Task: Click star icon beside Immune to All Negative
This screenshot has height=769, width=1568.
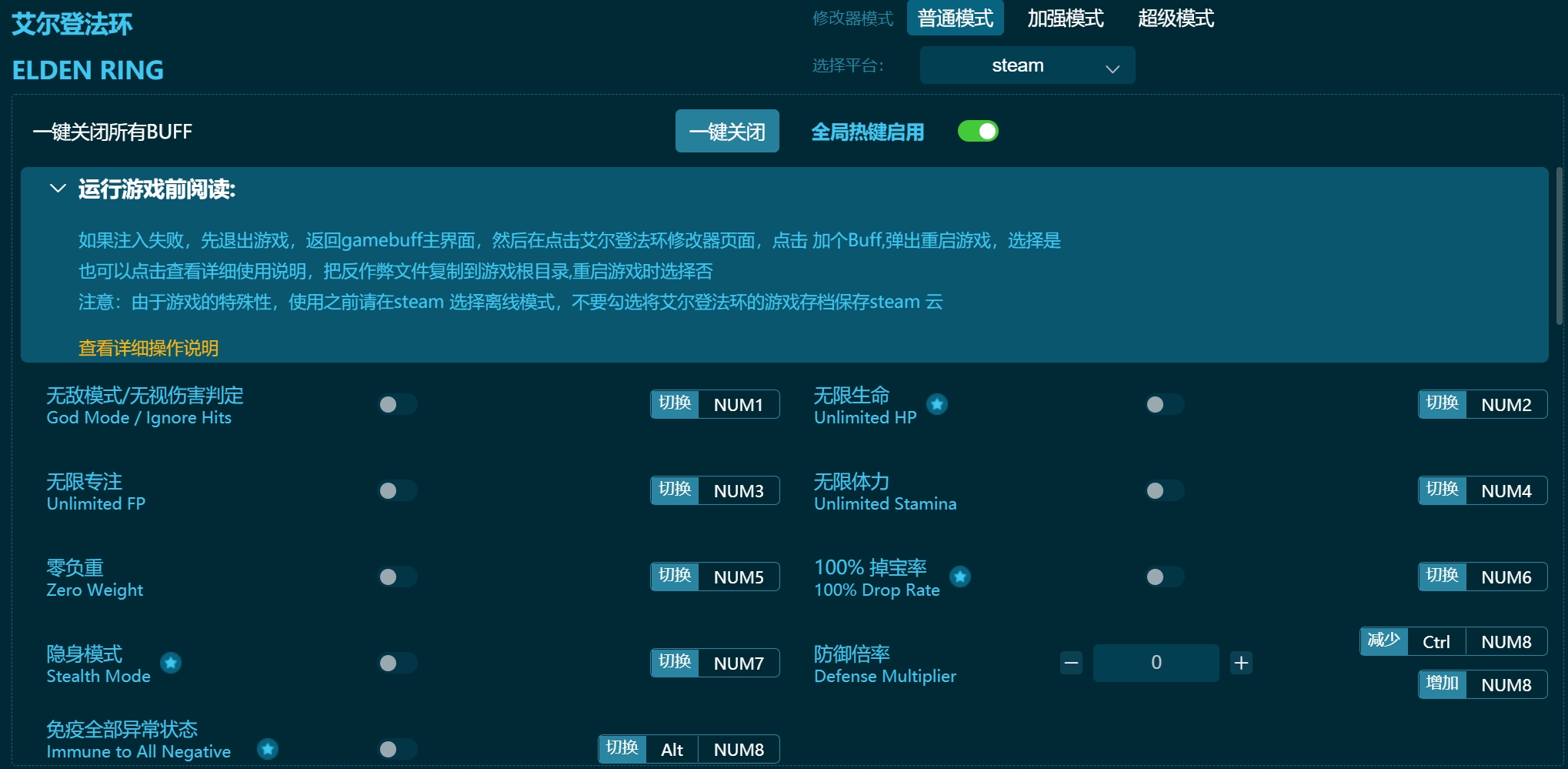Action: pyautogui.click(x=268, y=749)
